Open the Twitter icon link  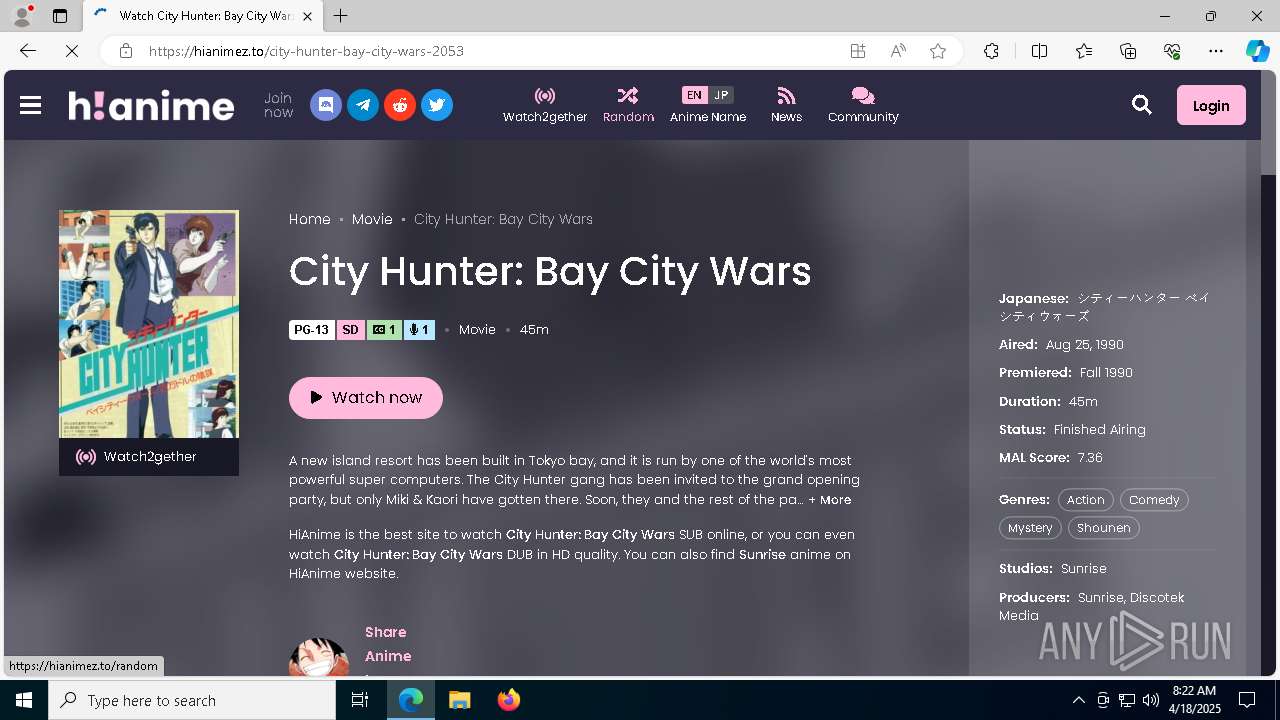coord(437,105)
